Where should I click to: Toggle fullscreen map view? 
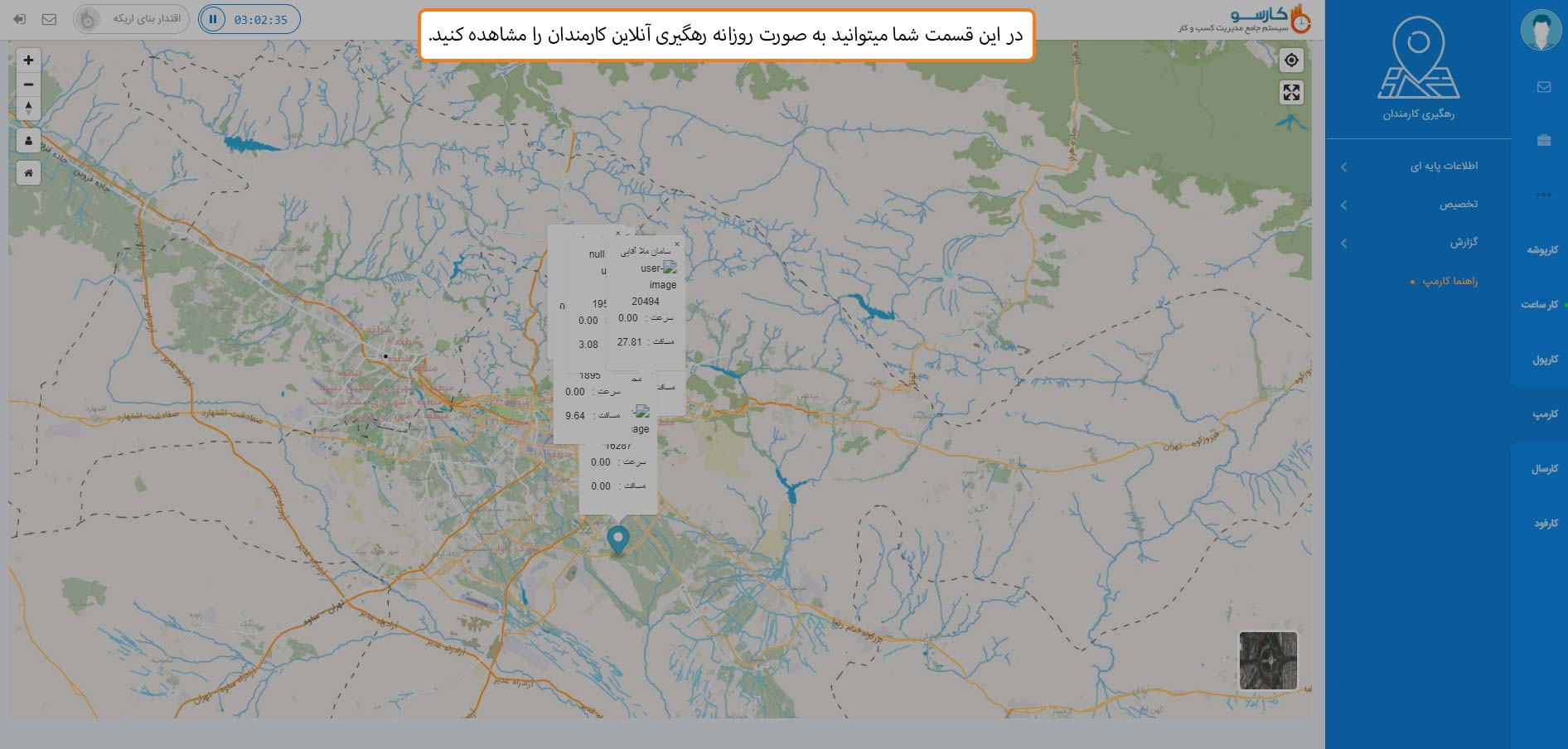tap(1291, 93)
